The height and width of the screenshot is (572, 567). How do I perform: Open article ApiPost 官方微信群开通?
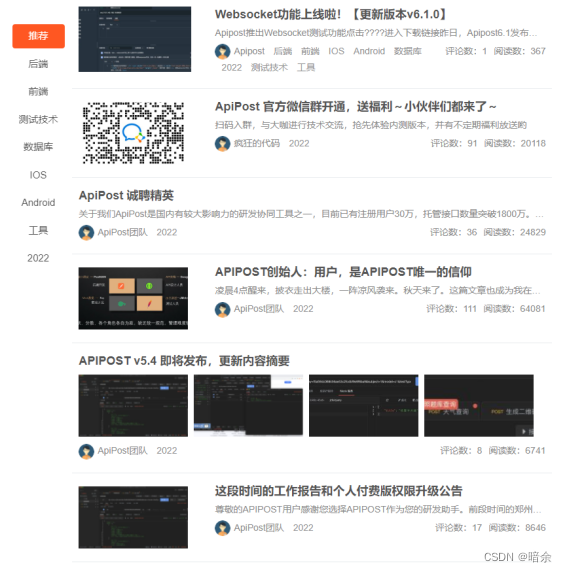[355, 107]
